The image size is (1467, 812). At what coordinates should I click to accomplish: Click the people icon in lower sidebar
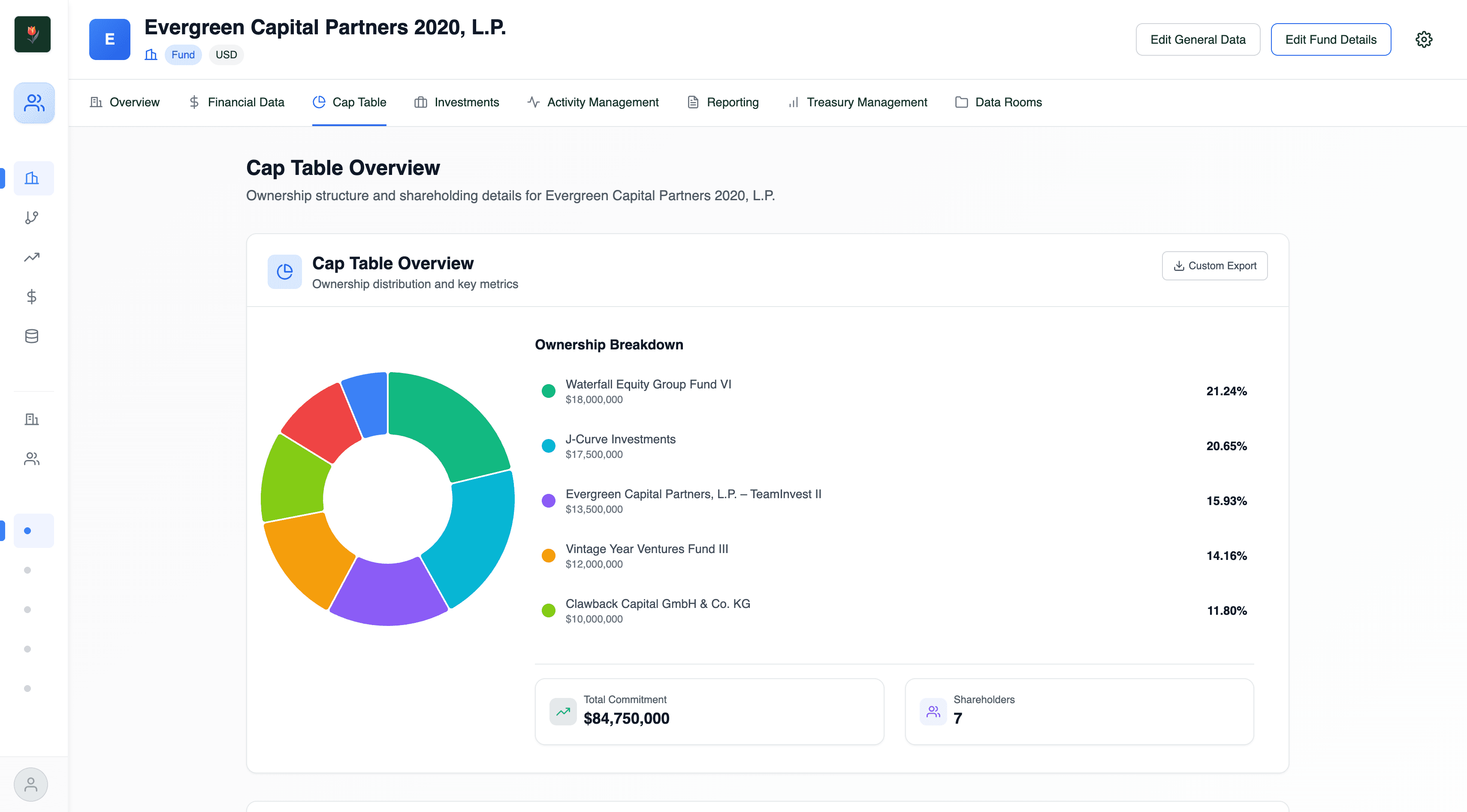[x=32, y=459]
